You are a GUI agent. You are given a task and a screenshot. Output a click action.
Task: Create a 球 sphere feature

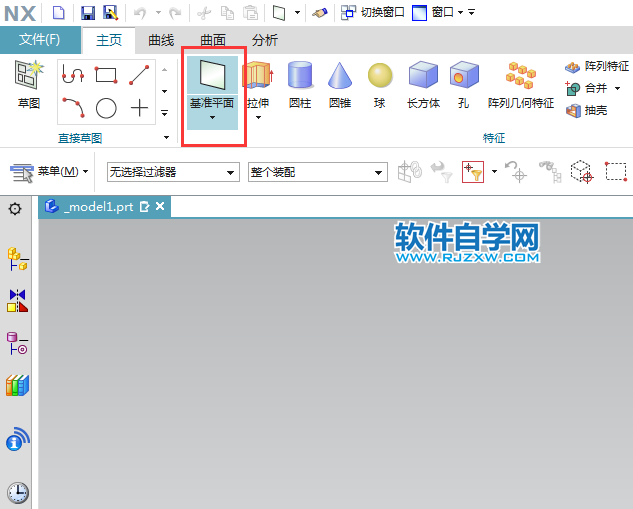pos(379,85)
